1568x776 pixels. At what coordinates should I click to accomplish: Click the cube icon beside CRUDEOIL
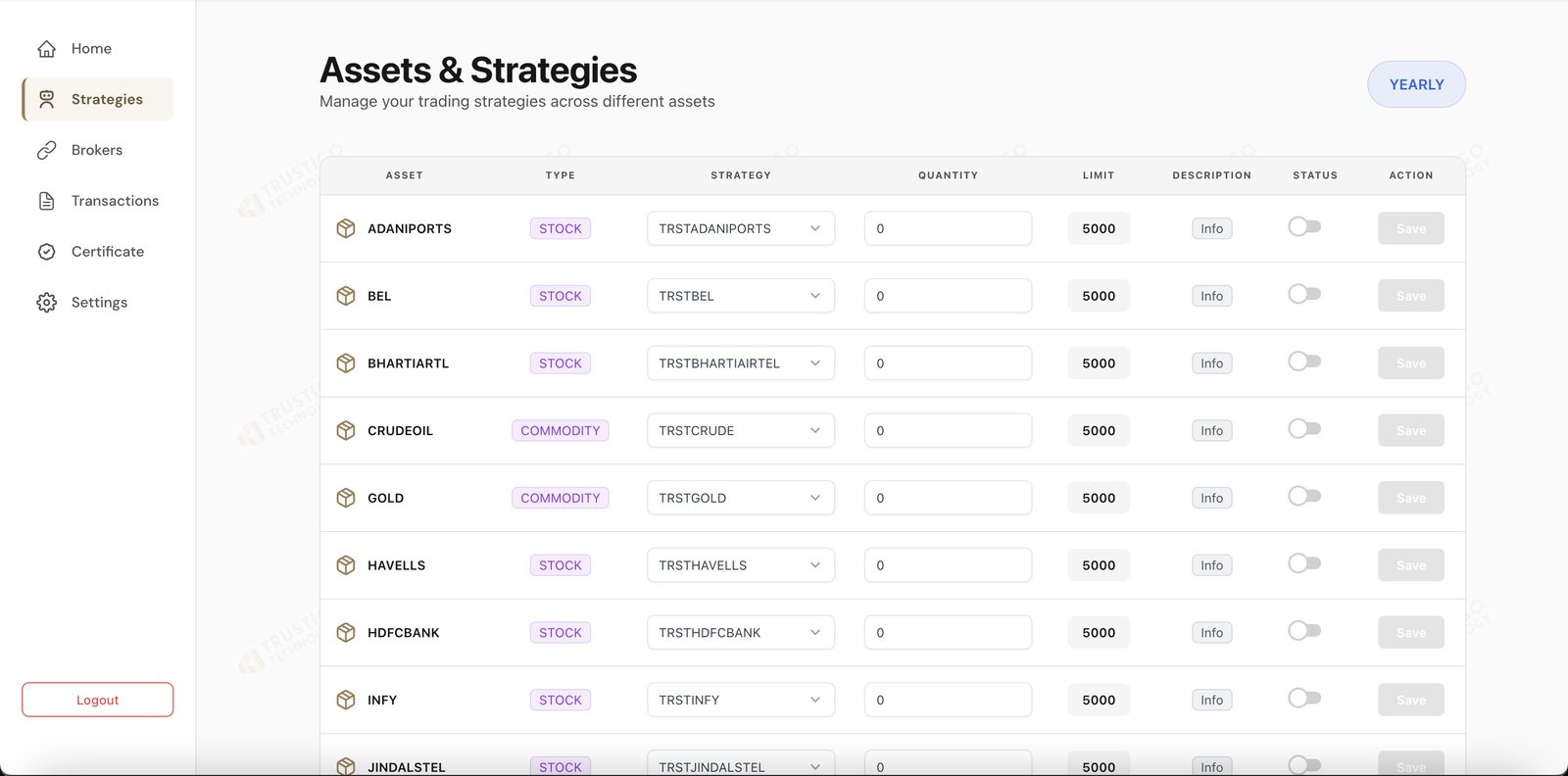(x=346, y=430)
